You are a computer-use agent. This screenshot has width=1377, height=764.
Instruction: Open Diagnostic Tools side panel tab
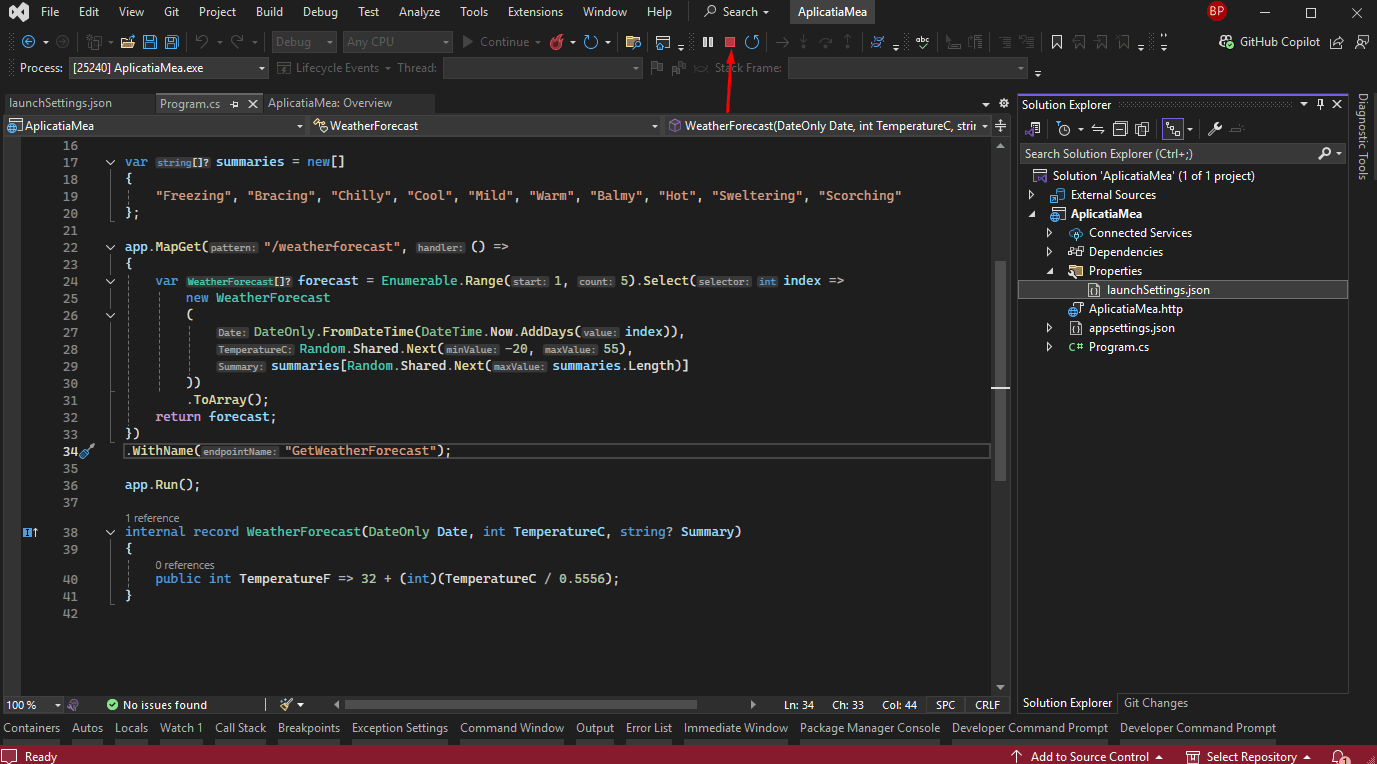coord(1362,137)
